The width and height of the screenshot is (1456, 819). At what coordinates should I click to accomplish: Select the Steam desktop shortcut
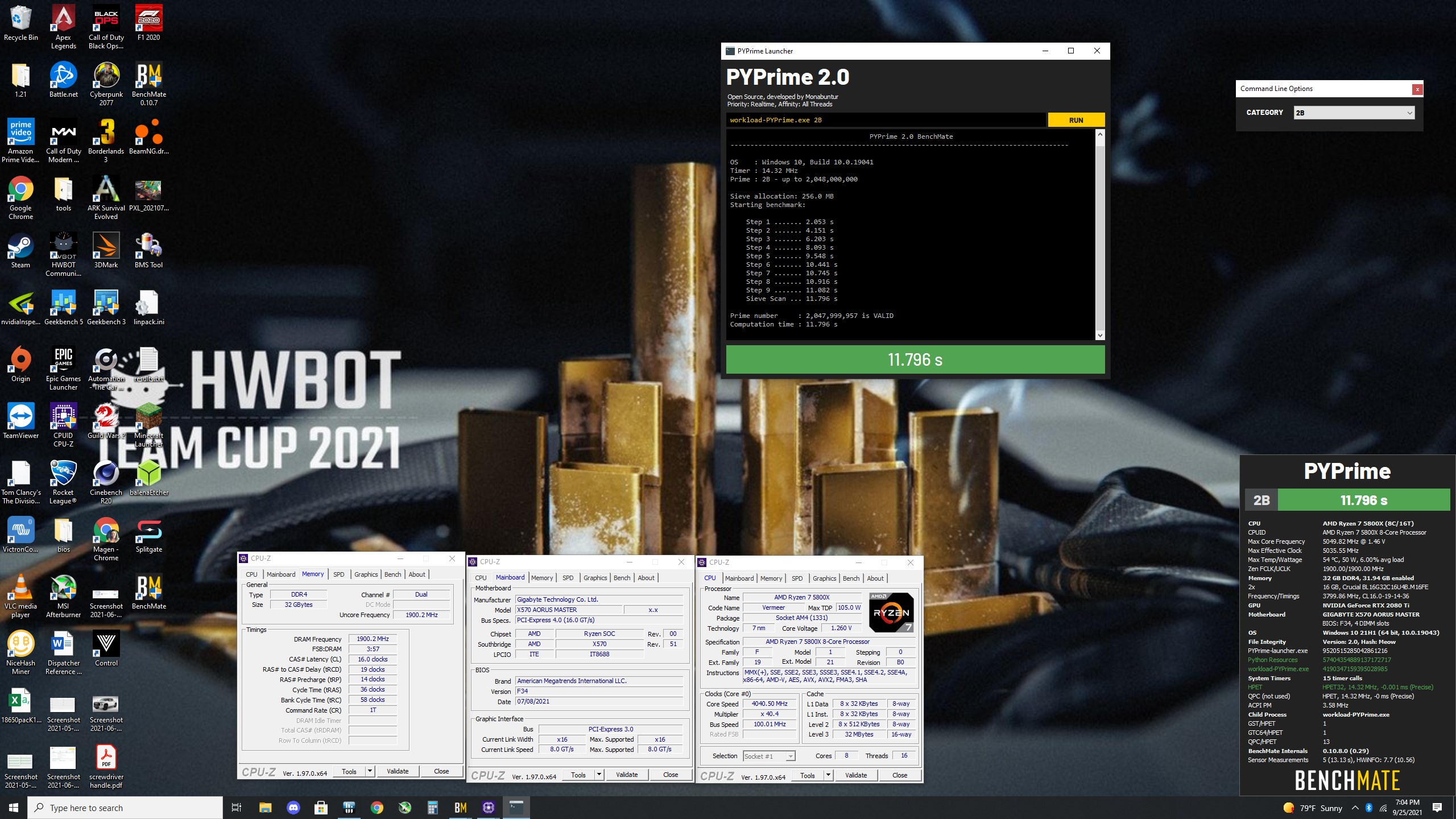(x=20, y=251)
